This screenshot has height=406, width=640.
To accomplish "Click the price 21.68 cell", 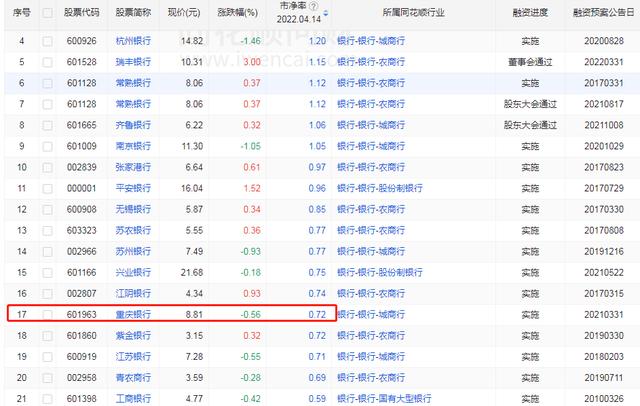I will click(192, 272).
